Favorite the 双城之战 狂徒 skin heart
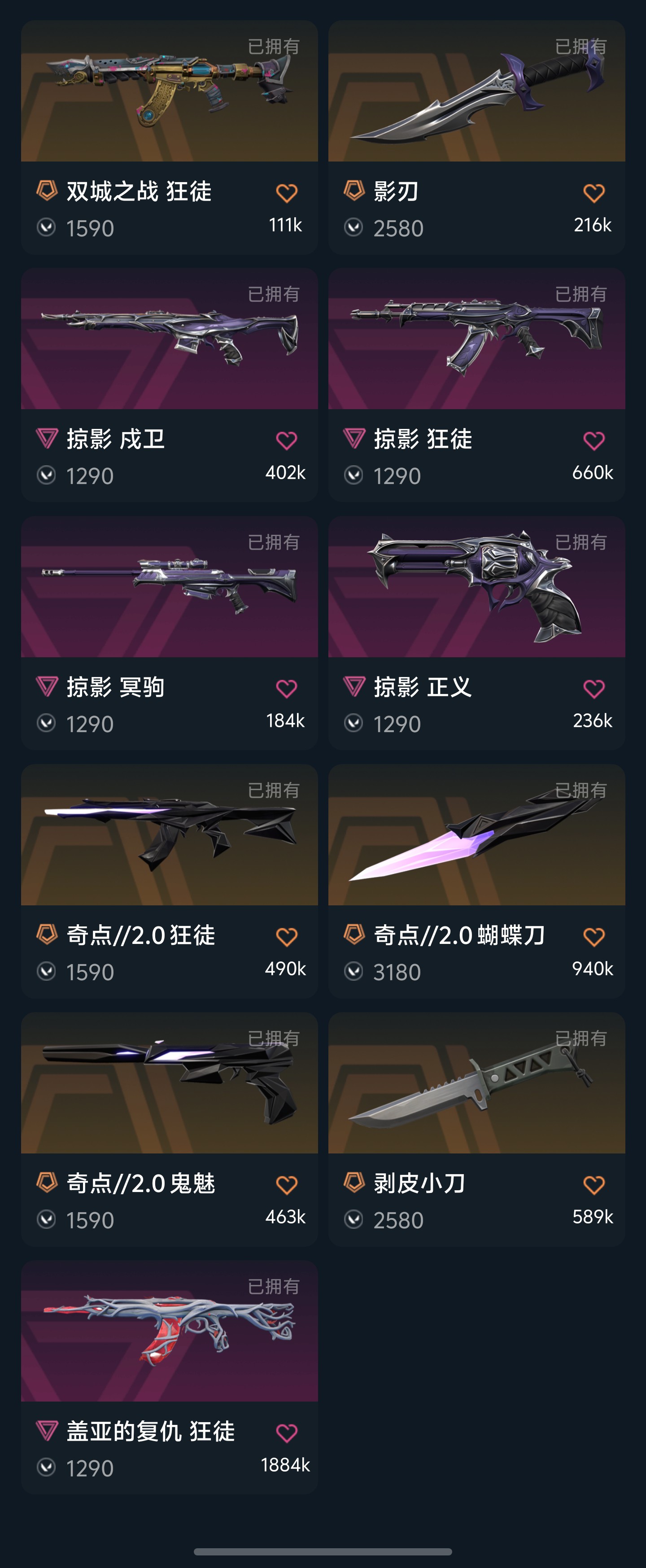 (x=286, y=193)
